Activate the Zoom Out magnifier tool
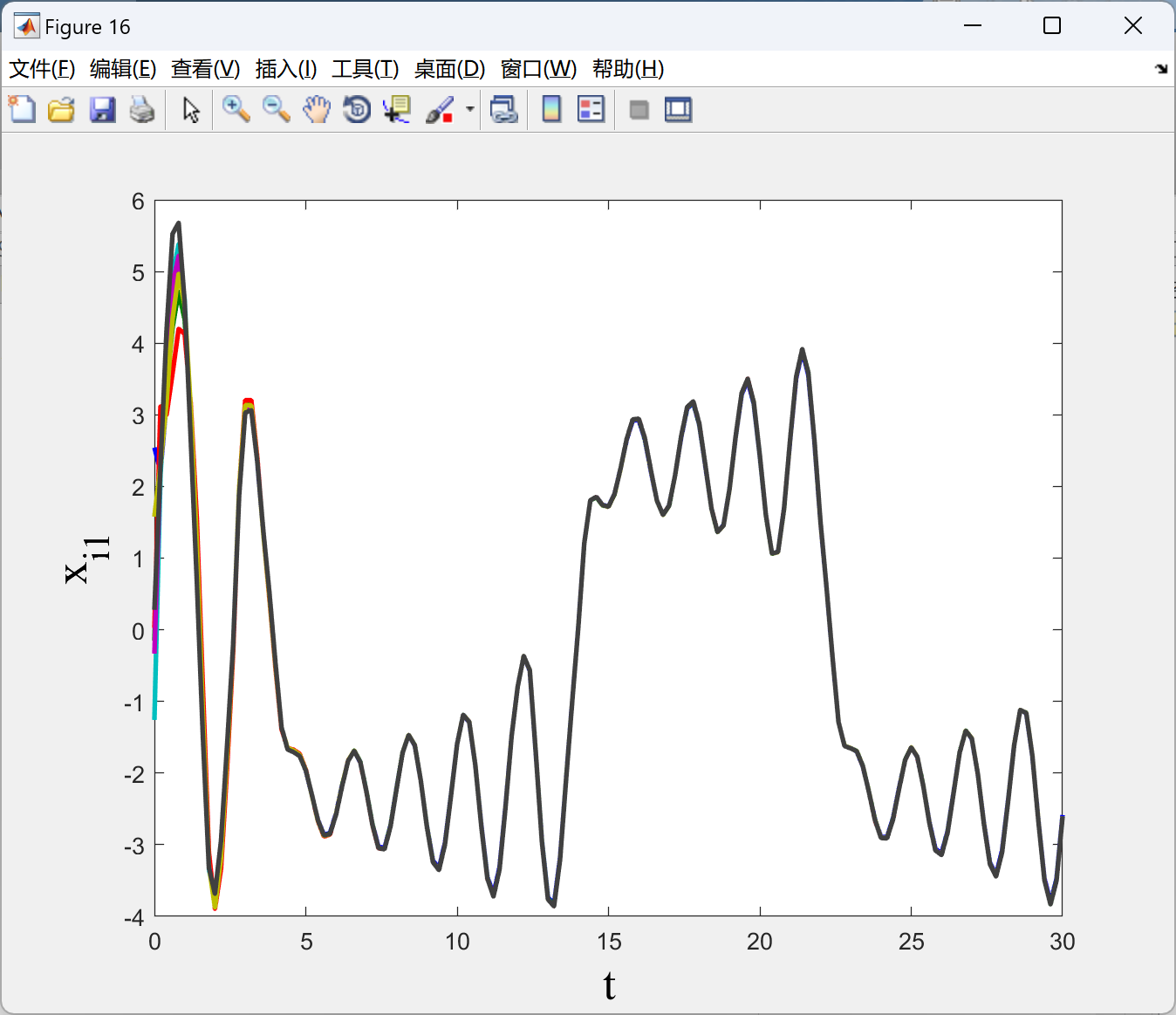This screenshot has width=1176, height=1015. pyautogui.click(x=276, y=110)
